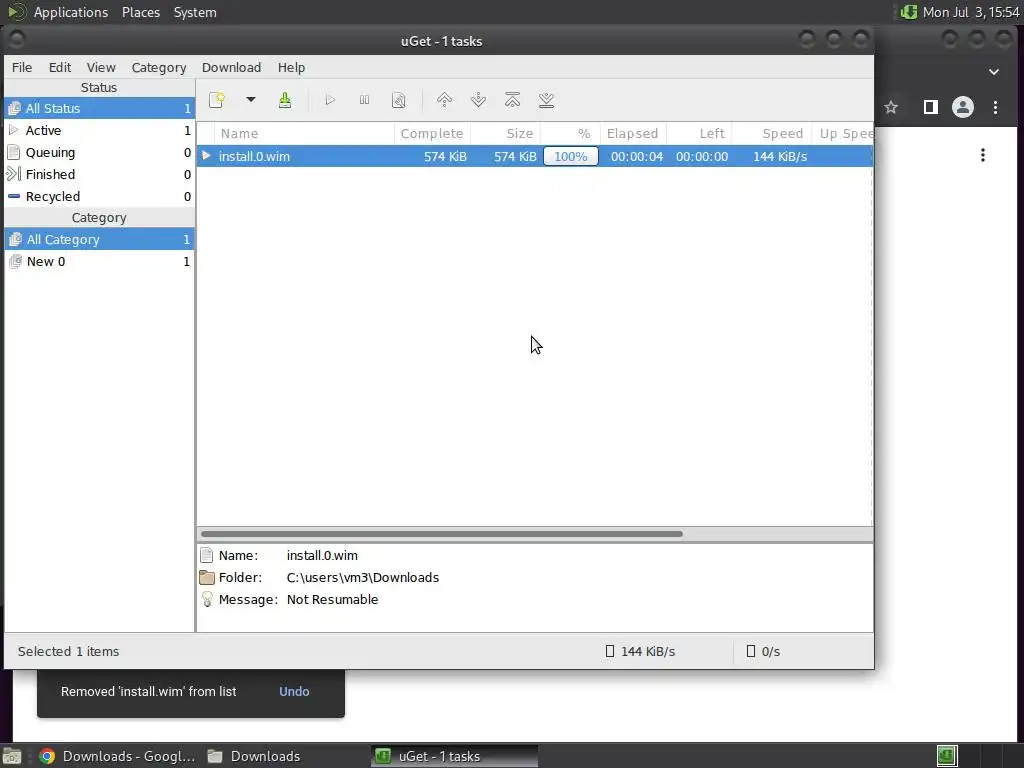Select the Recycled status filter
Screen dimensions: 1024x768
(x=99, y=197)
